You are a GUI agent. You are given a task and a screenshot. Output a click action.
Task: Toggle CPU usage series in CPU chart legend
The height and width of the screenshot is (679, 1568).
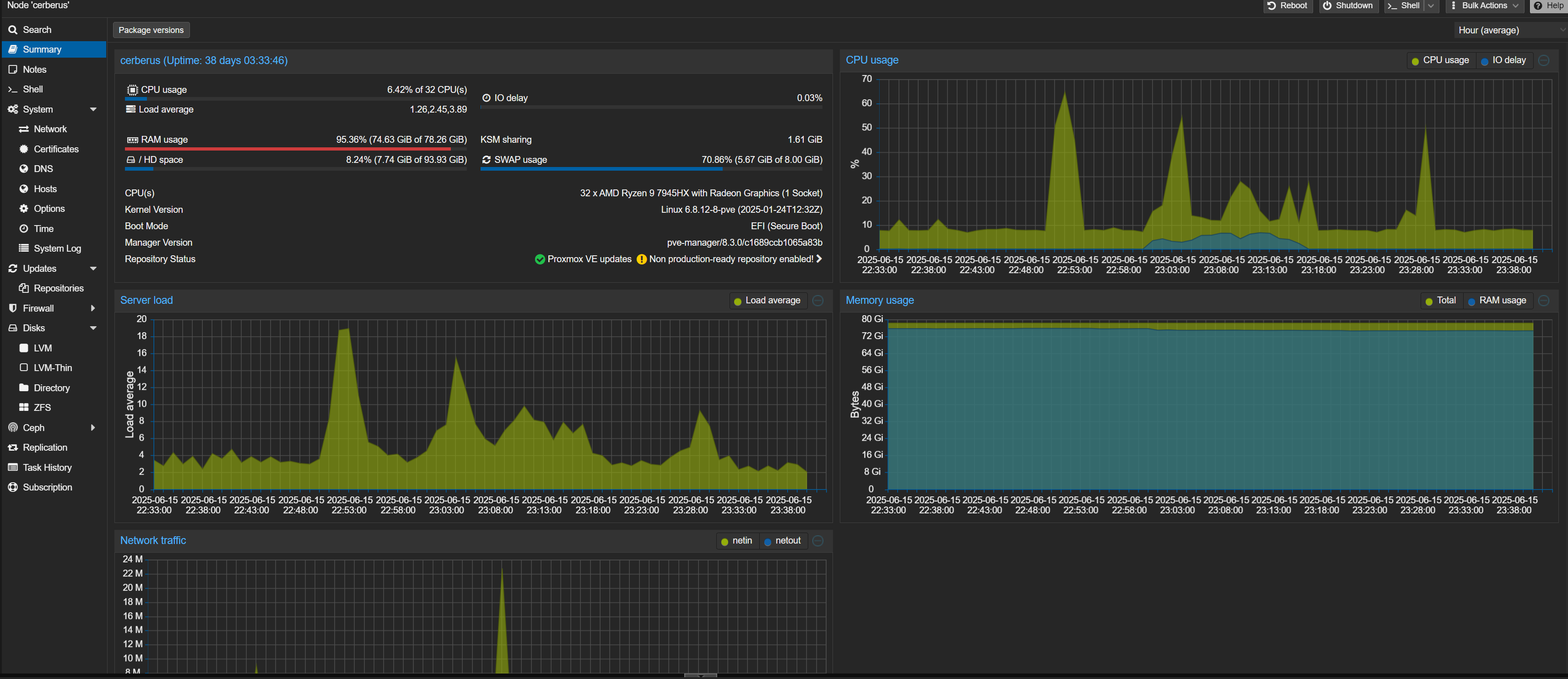1440,60
